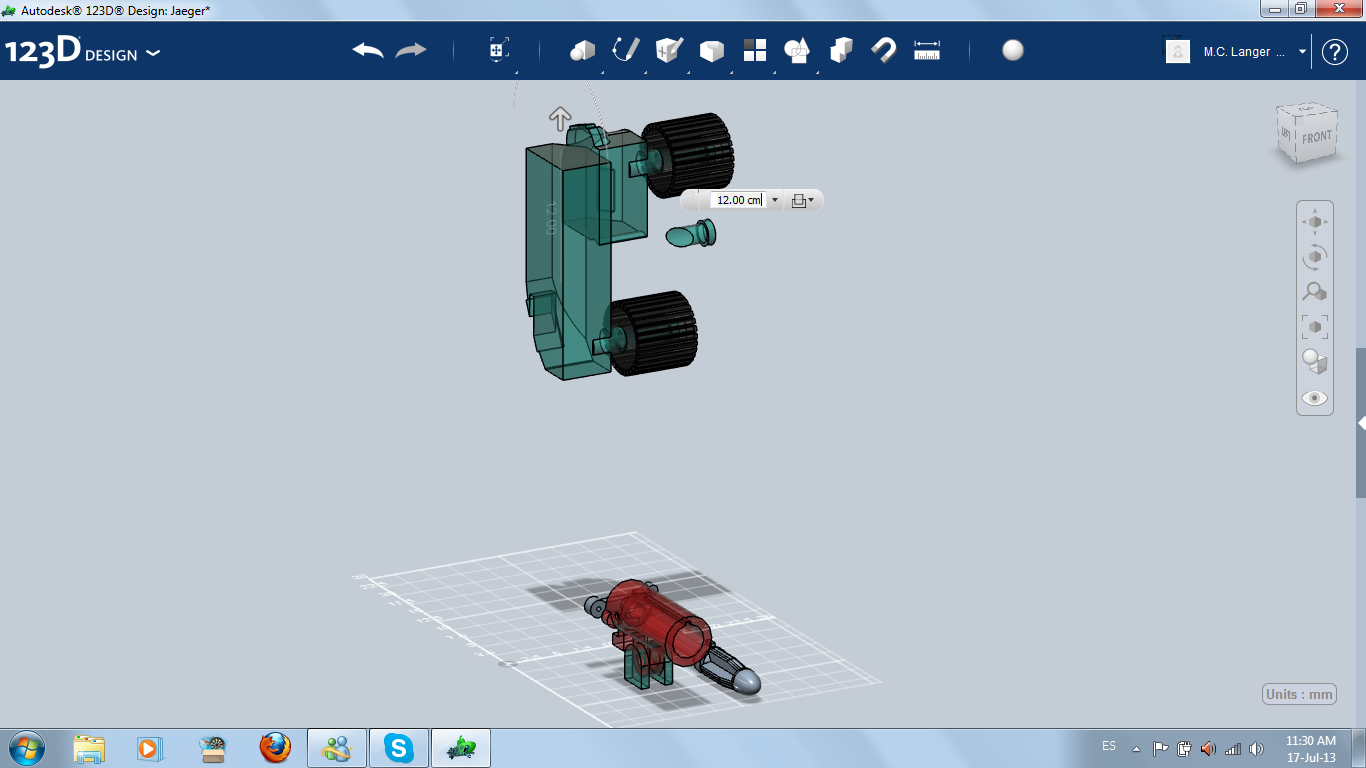Open Help with the question mark icon
The image size is (1366, 768).
[1335, 52]
